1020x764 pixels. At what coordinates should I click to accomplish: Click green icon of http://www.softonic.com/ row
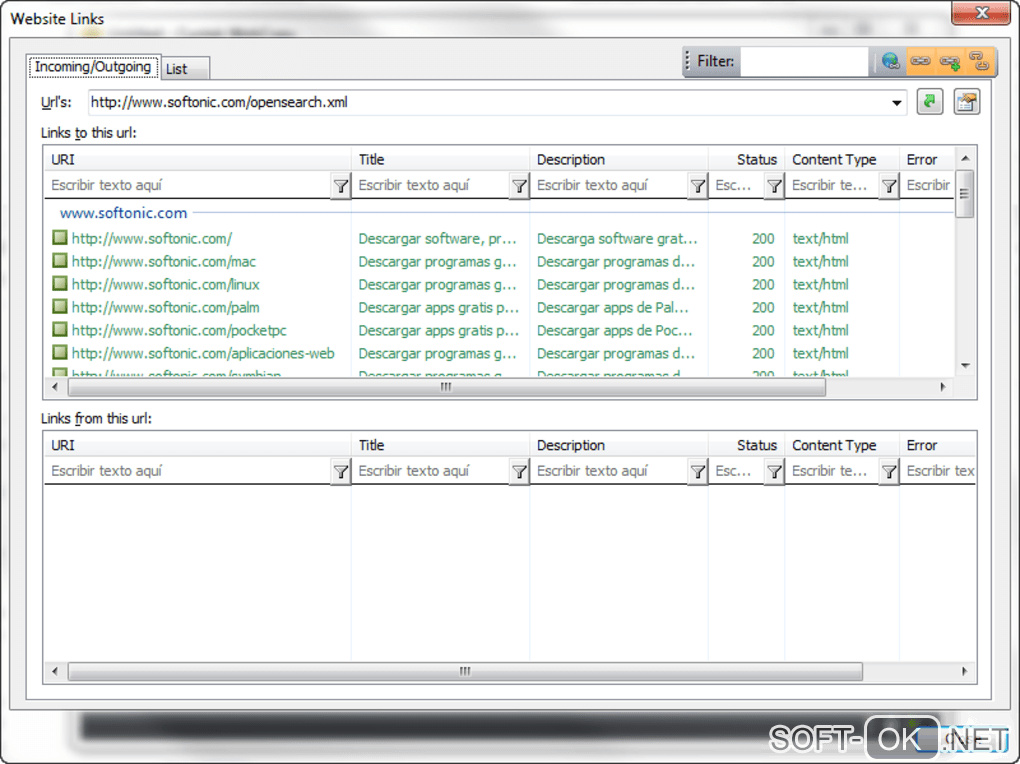[x=60, y=238]
